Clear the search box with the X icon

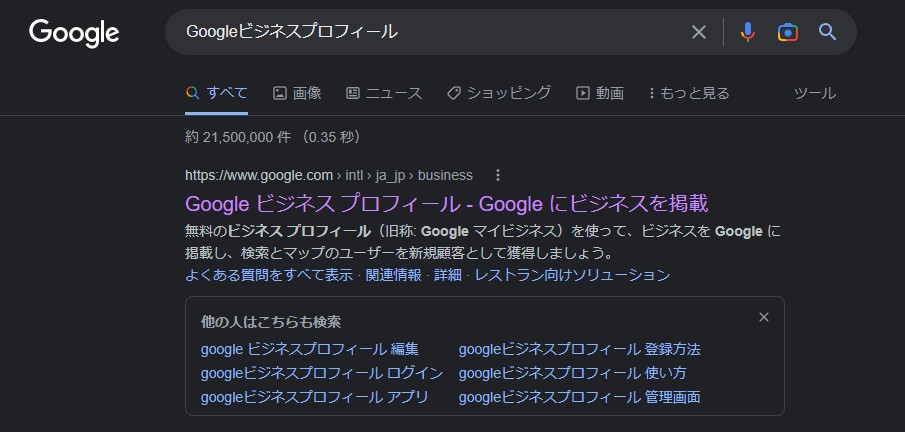pyautogui.click(x=698, y=32)
